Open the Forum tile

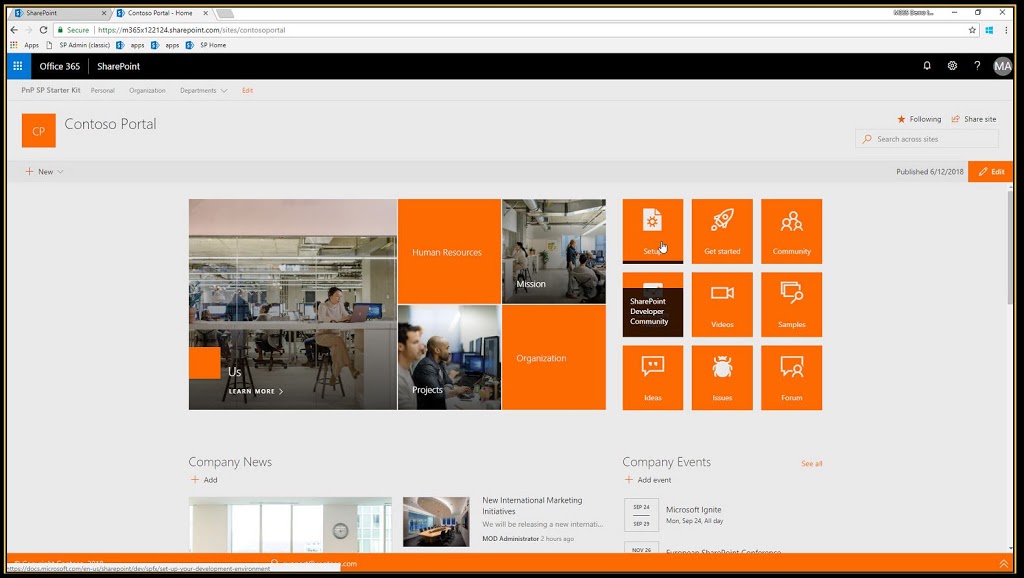tap(792, 377)
